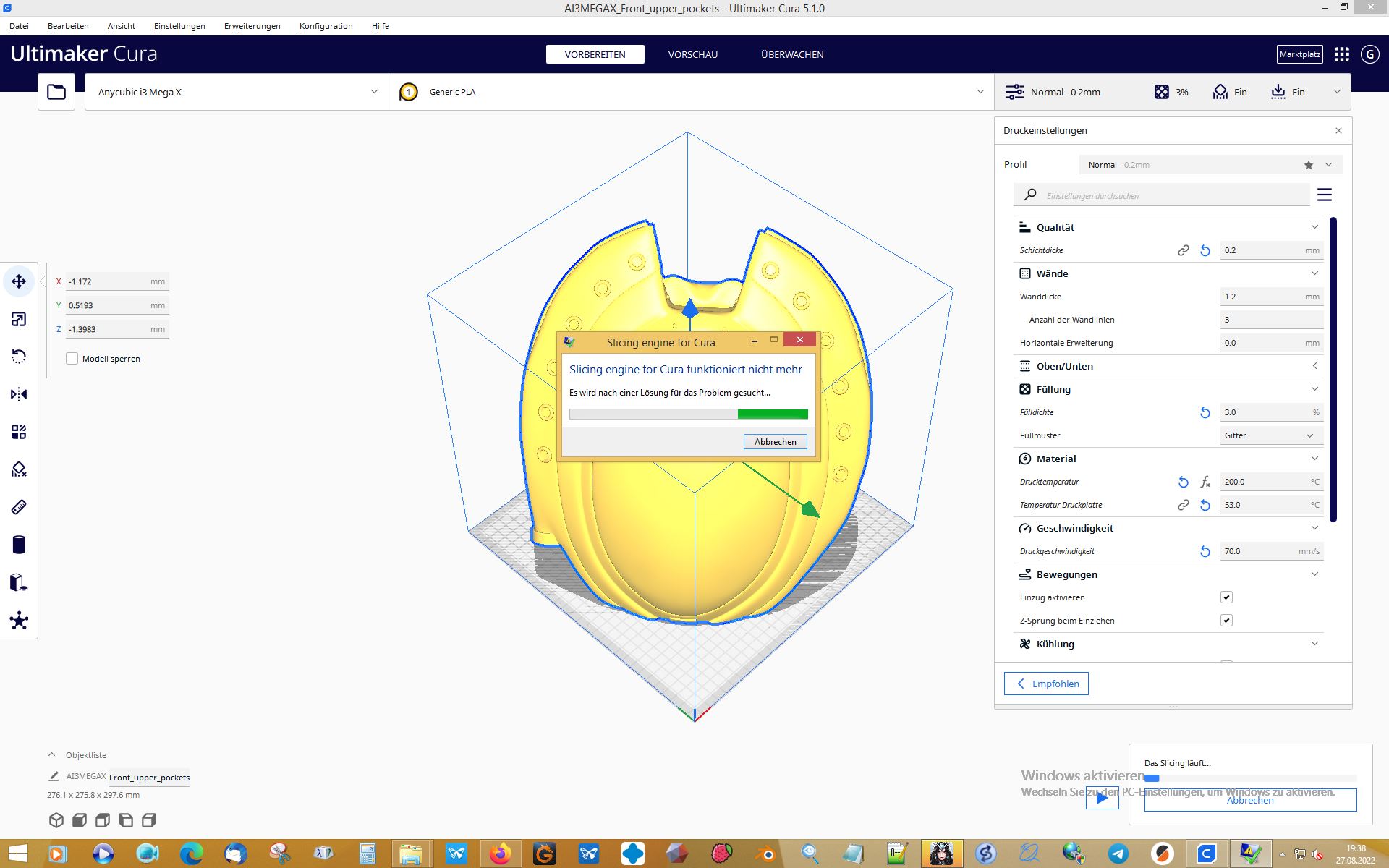Reset Schichtdicke value to default

click(x=1205, y=250)
